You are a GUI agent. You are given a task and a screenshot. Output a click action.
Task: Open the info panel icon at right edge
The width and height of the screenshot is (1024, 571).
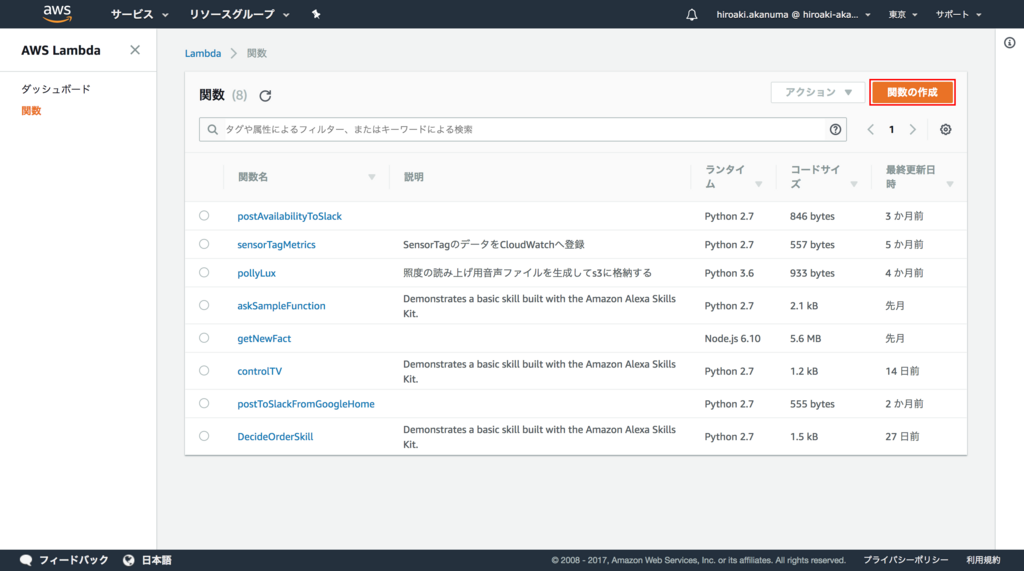point(1010,42)
